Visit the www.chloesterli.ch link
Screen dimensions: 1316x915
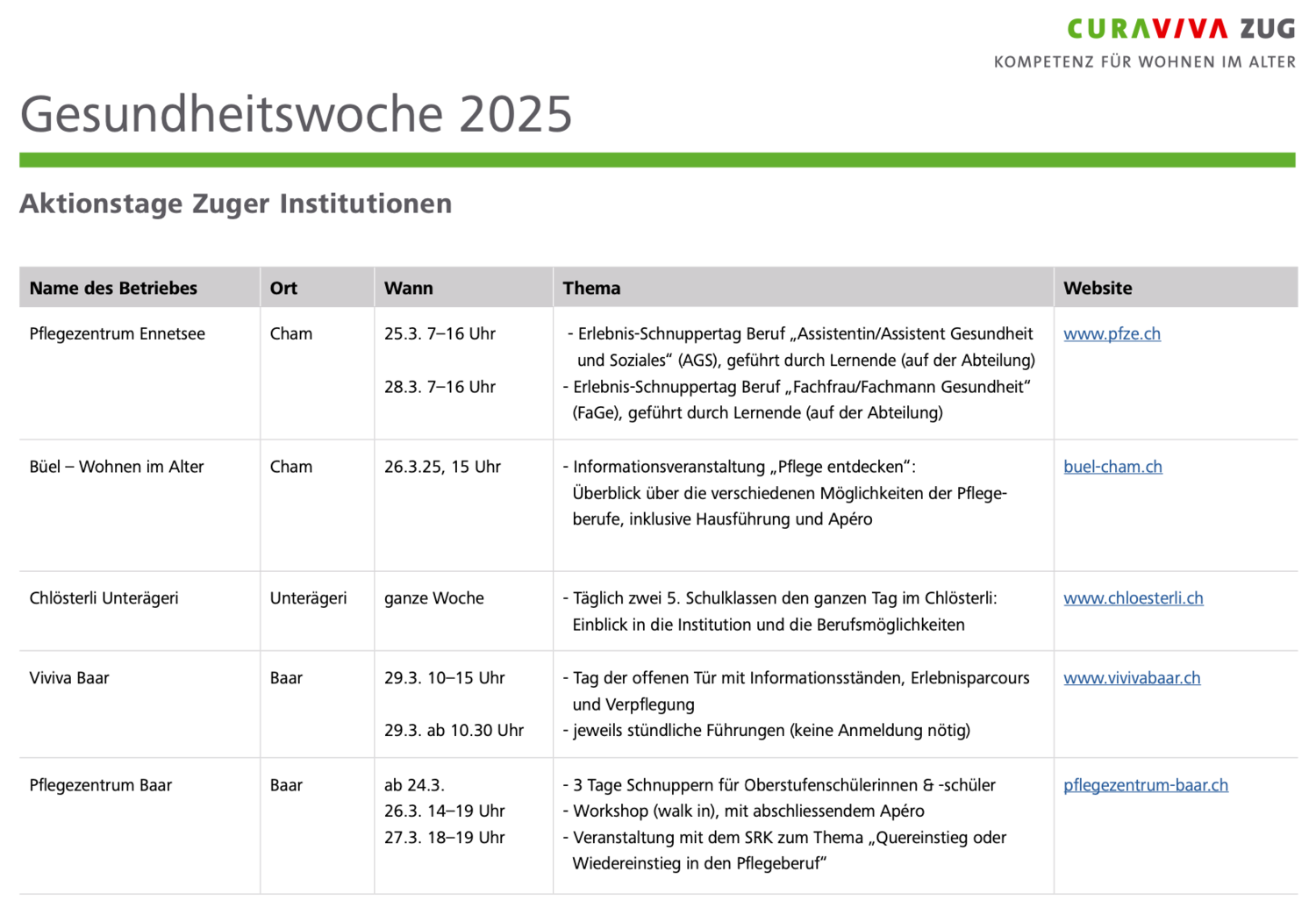(1134, 598)
